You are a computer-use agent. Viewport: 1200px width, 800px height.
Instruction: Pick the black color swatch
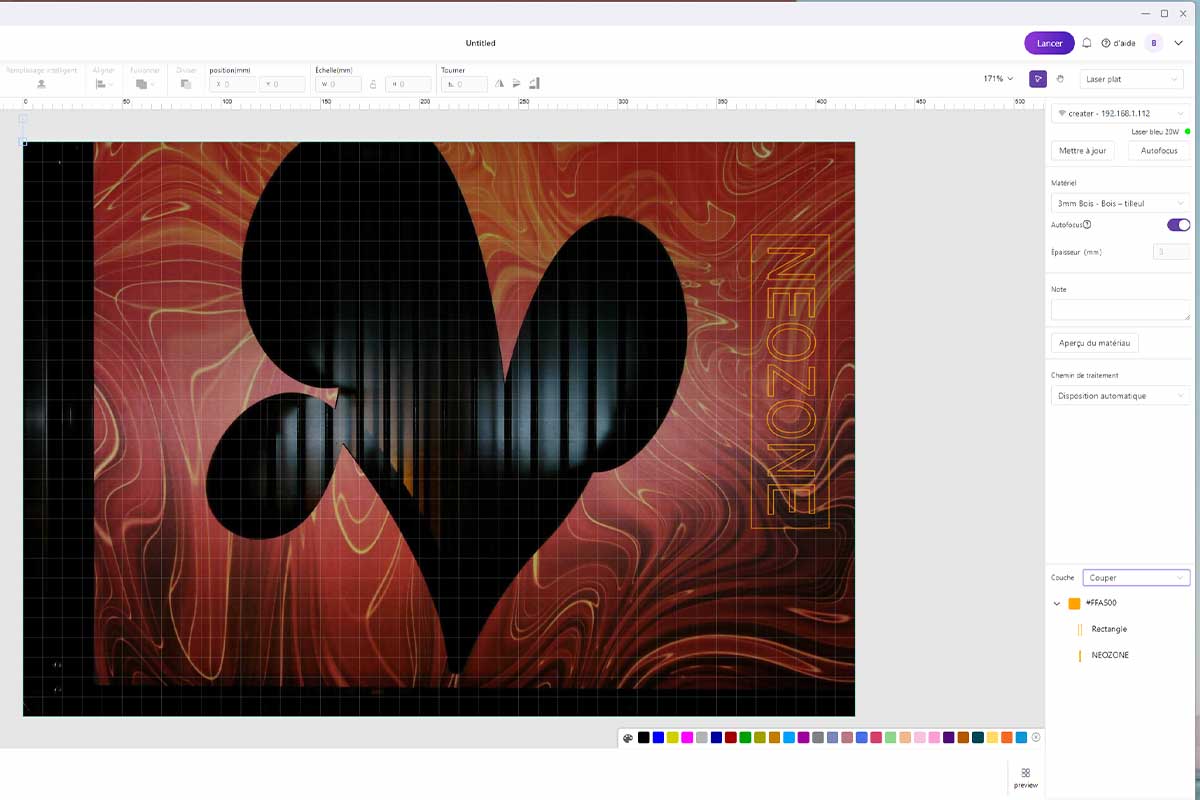(x=643, y=737)
